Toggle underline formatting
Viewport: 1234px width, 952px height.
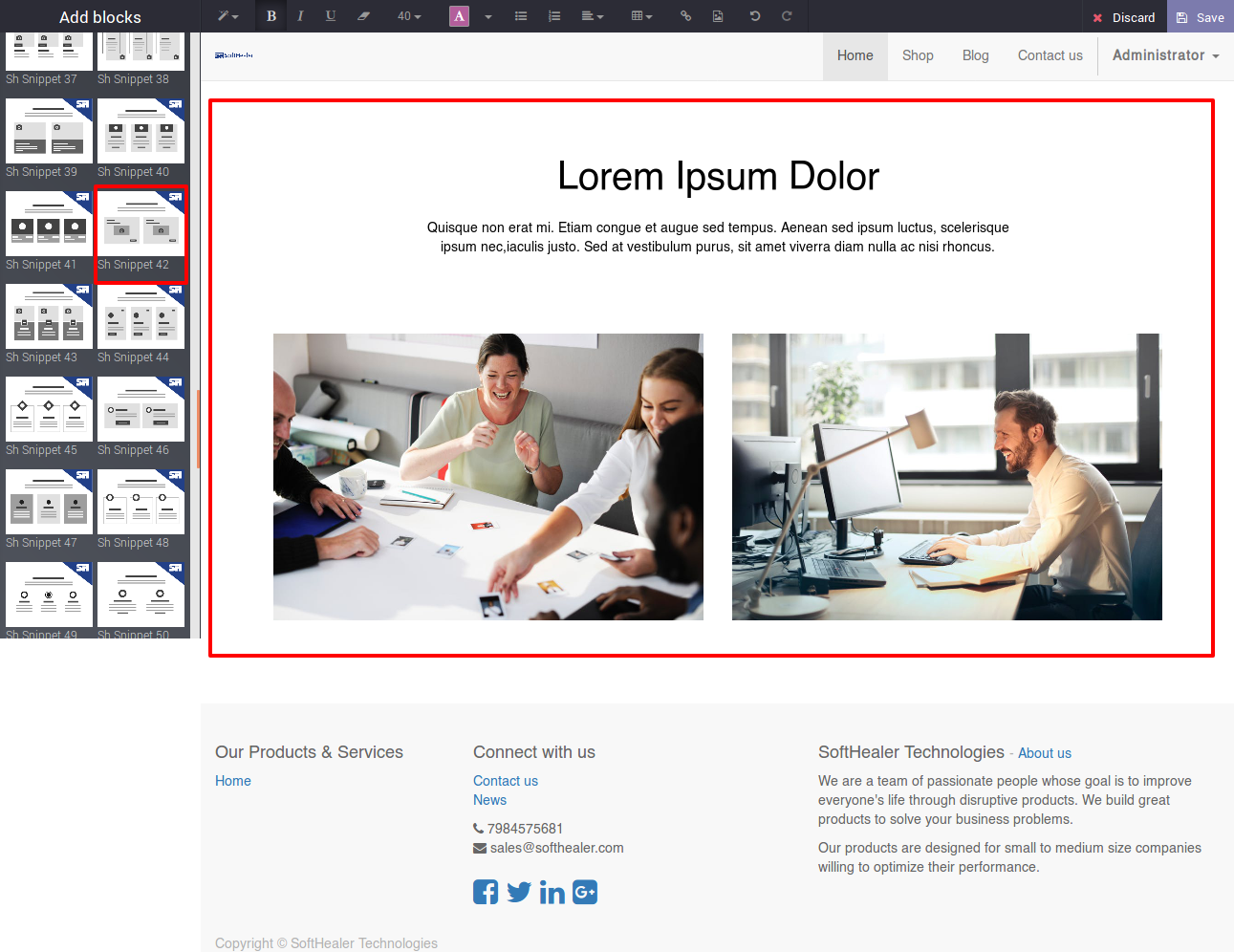pyautogui.click(x=331, y=16)
